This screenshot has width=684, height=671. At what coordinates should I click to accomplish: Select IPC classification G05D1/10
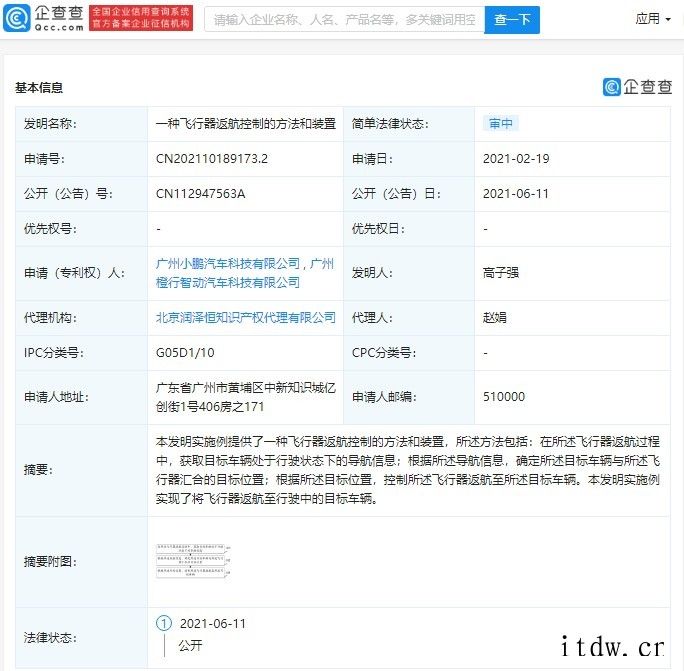point(185,353)
